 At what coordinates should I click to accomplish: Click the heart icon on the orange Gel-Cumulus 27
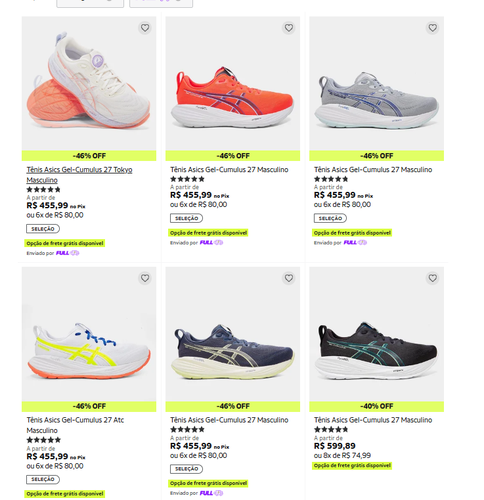click(x=289, y=28)
